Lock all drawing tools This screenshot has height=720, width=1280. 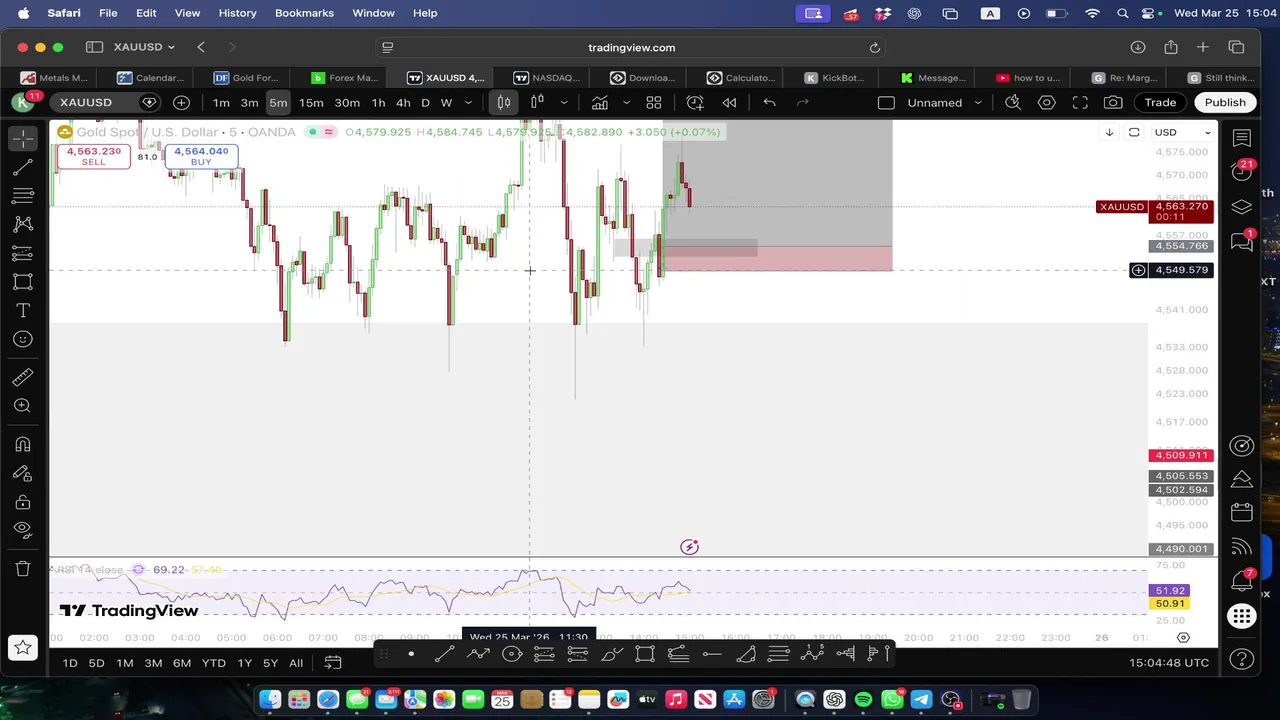23,502
